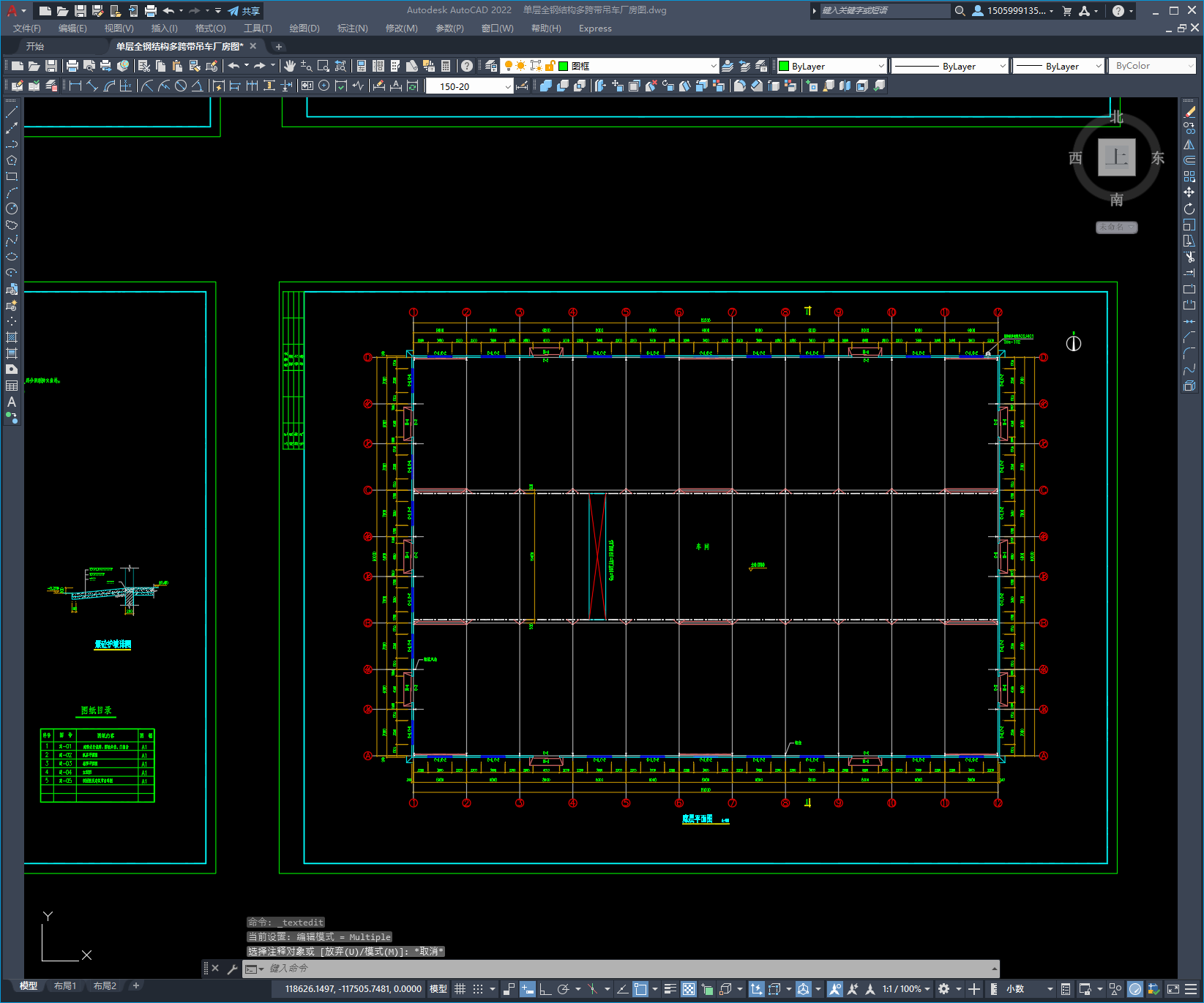Click the 共享 share button
The height and width of the screenshot is (1003, 1204).
(244, 11)
